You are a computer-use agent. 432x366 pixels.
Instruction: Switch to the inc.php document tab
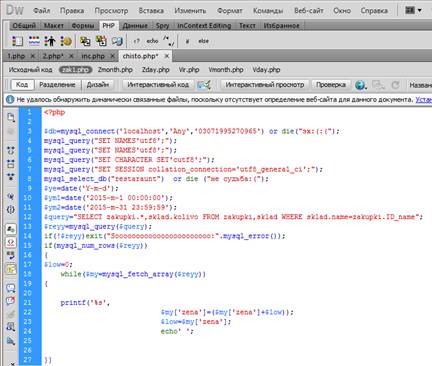pyautogui.click(x=93, y=56)
